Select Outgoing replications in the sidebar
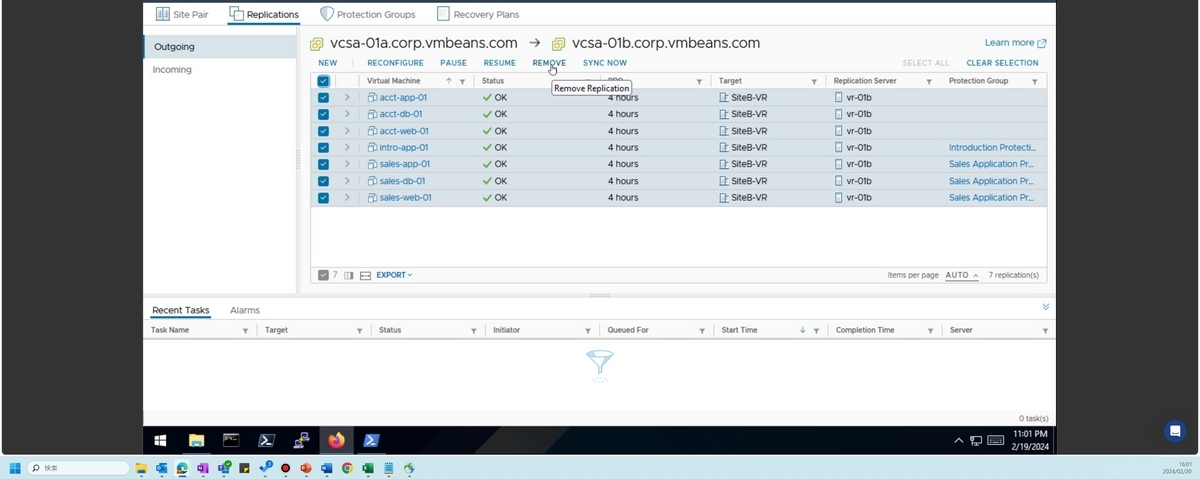Image resolution: width=1200 pixels, height=479 pixels. (x=174, y=47)
